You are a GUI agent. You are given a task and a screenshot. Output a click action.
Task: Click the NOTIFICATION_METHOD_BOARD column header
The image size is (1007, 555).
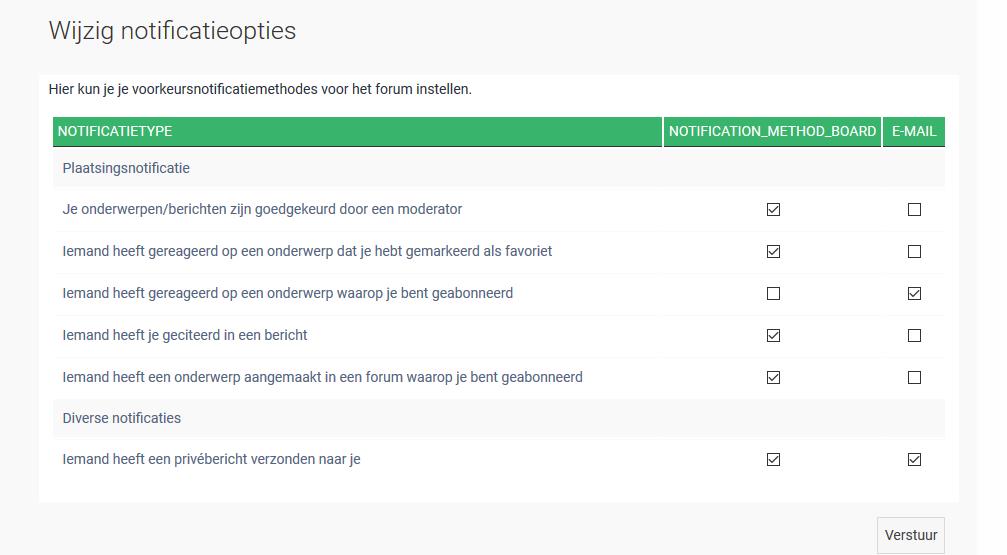[x=772, y=132]
